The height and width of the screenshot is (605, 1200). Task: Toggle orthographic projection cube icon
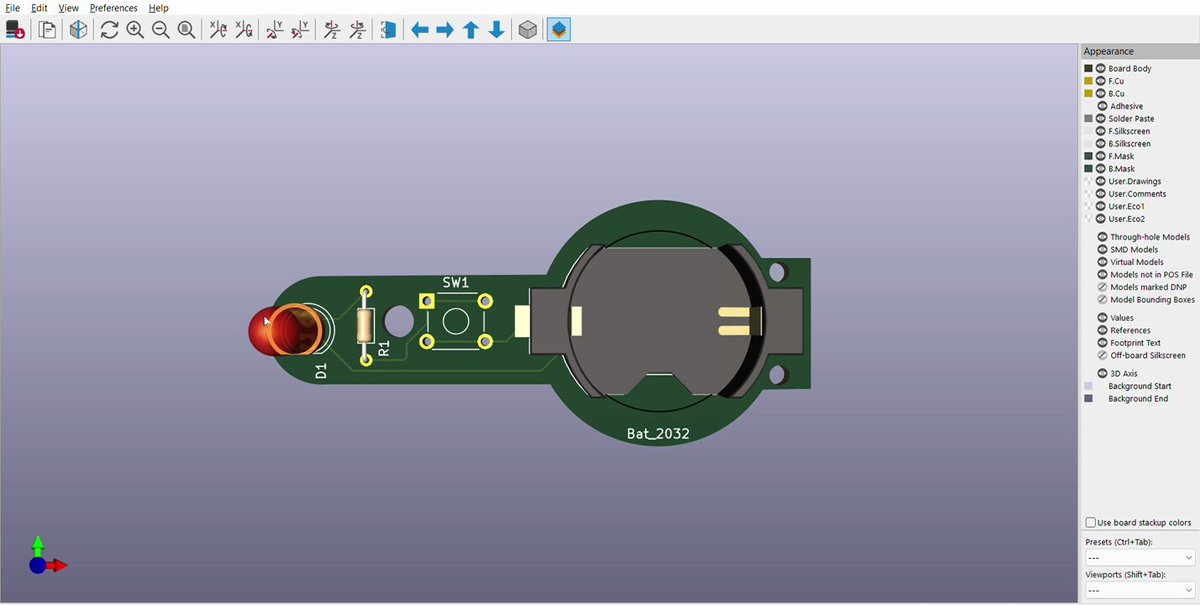click(x=528, y=30)
